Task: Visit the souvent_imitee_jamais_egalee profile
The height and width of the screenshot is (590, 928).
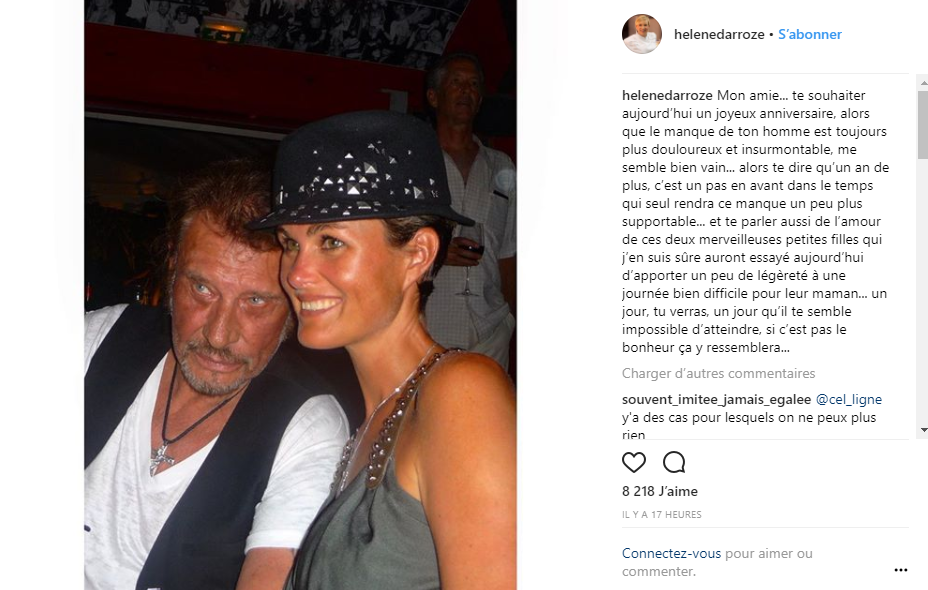Action: coord(716,399)
